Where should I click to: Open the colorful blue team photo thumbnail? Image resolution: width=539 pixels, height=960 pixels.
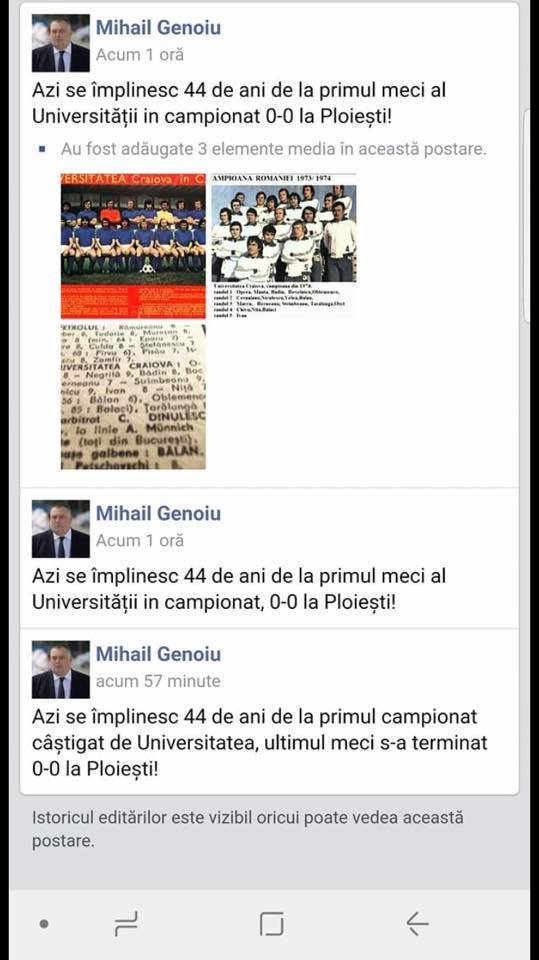(133, 246)
